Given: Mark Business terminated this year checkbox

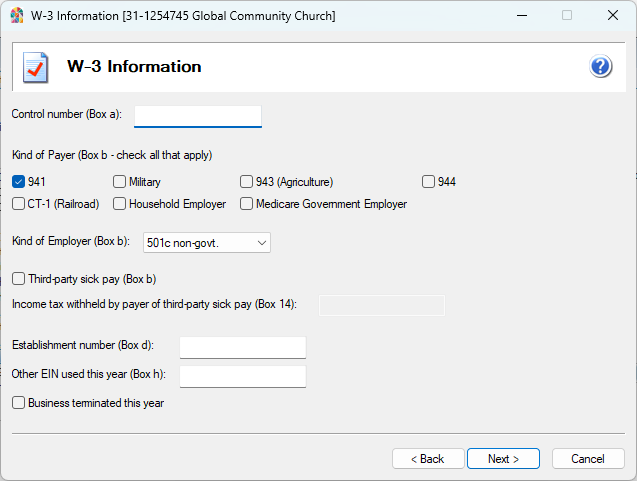Looking at the screenshot, I should (x=19, y=403).
